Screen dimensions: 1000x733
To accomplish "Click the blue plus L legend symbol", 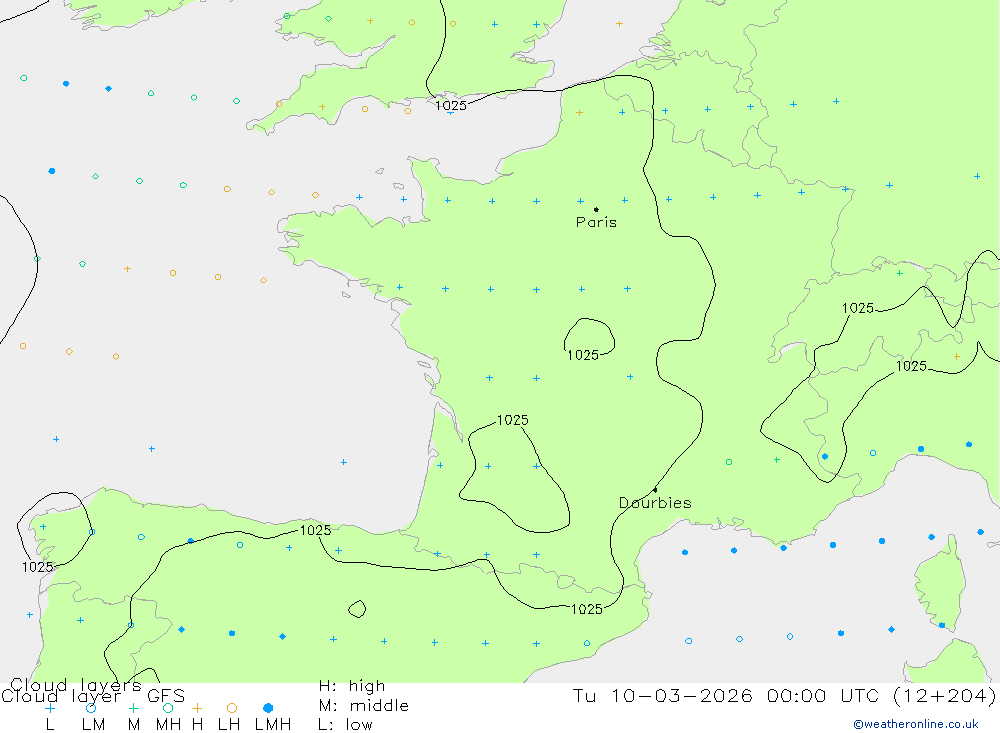I will (49, 708).
